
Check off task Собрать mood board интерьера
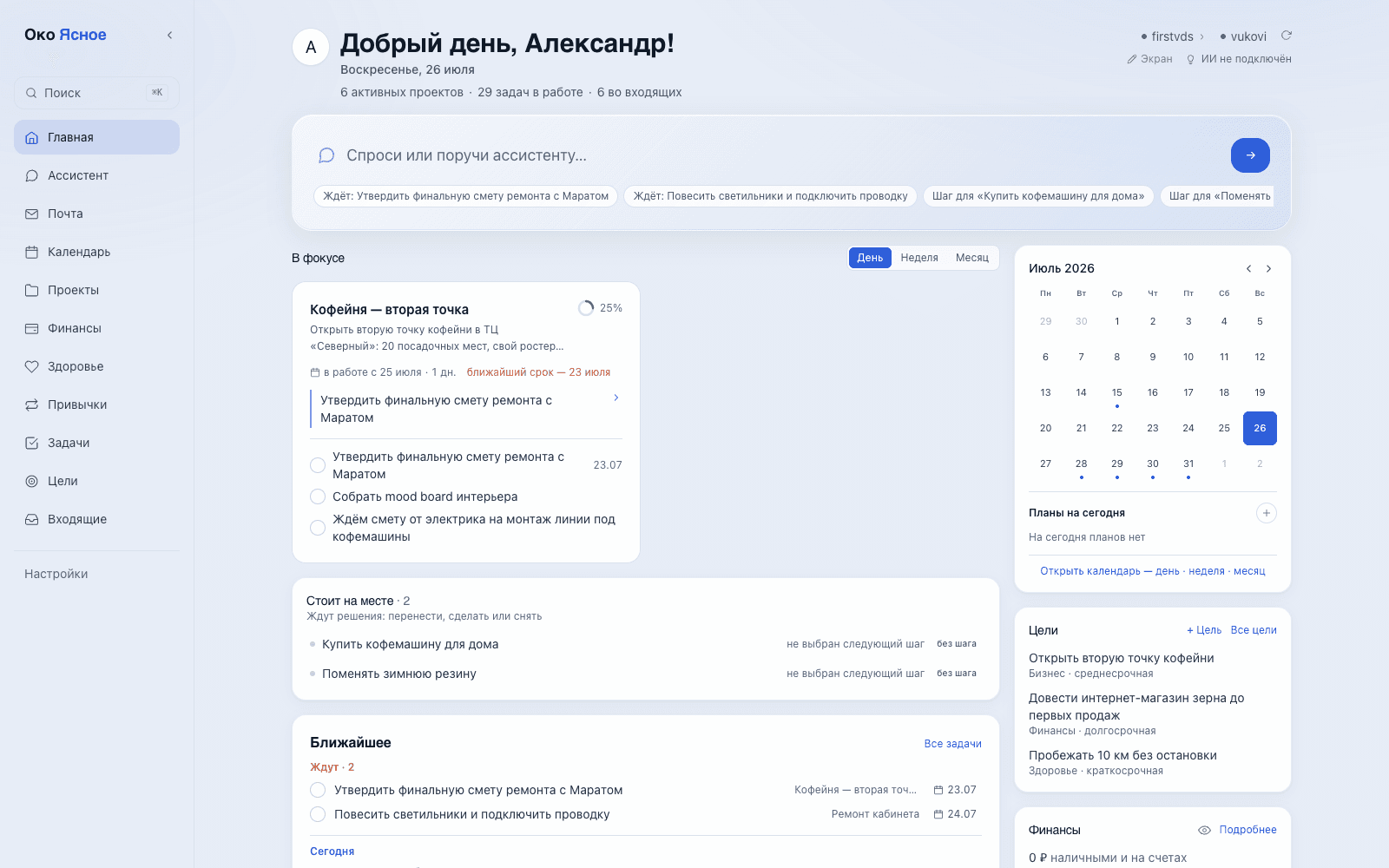click(318, 496)
